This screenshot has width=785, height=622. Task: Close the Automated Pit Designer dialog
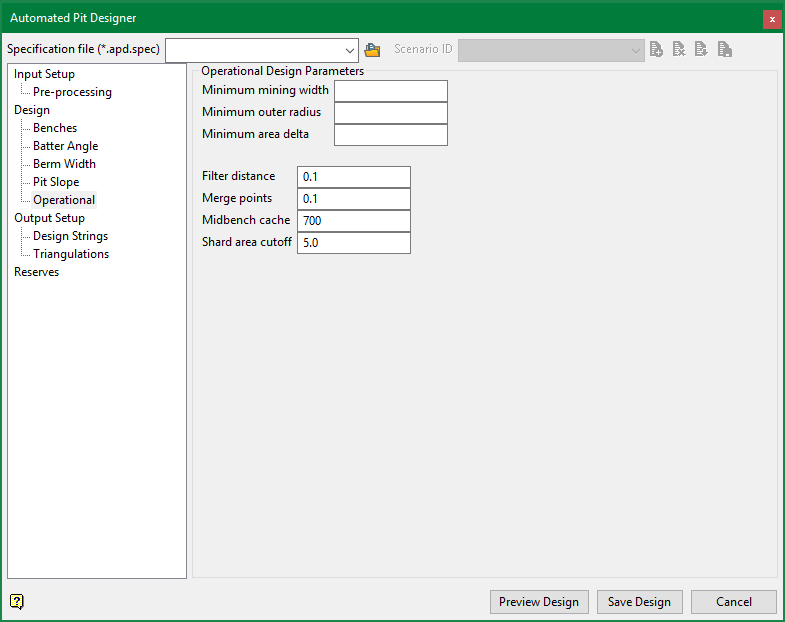click(771, 18)
